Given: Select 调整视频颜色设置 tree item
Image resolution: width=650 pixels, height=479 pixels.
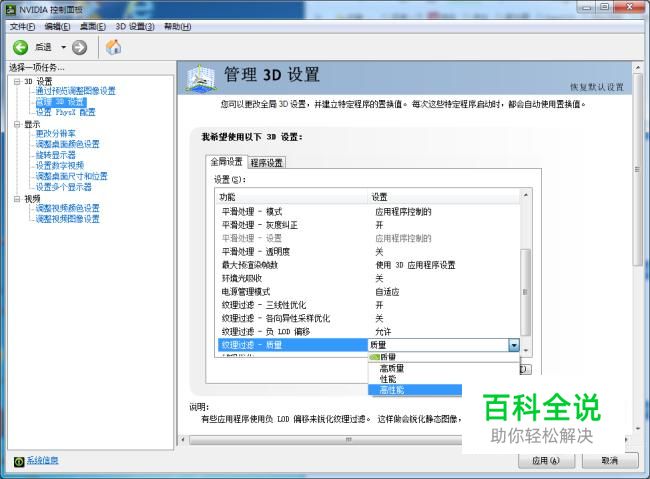Looking at the screenshot, I should 68,208.
